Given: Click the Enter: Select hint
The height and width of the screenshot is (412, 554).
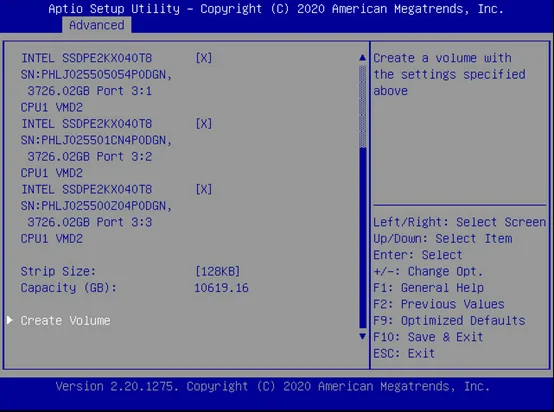Looking at the screenshot, I should pyautogui.click(x=418, y=255).
